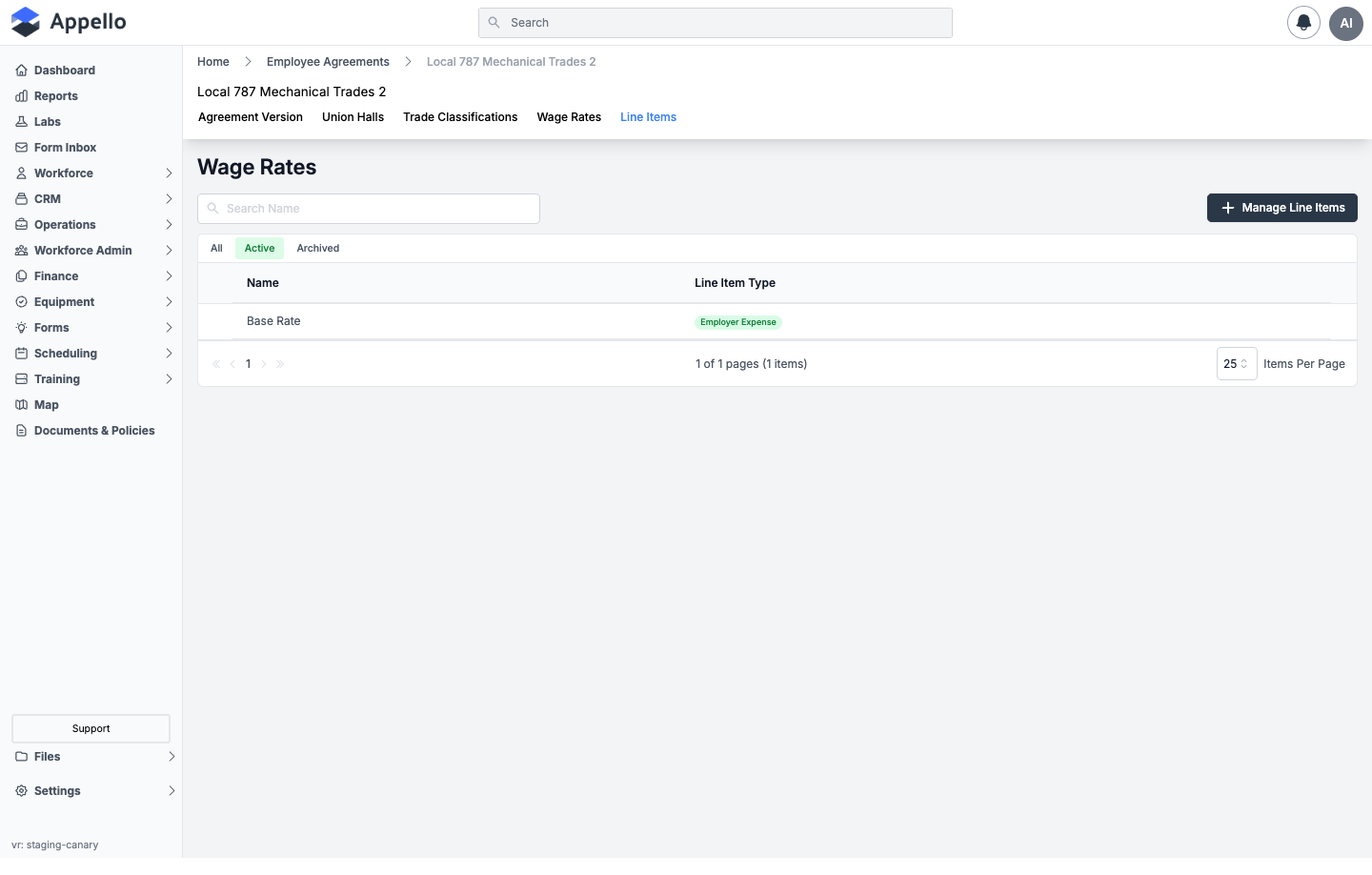Click the Line Items tab
The image size is (1372, 875).
click(x=648, y=117)
